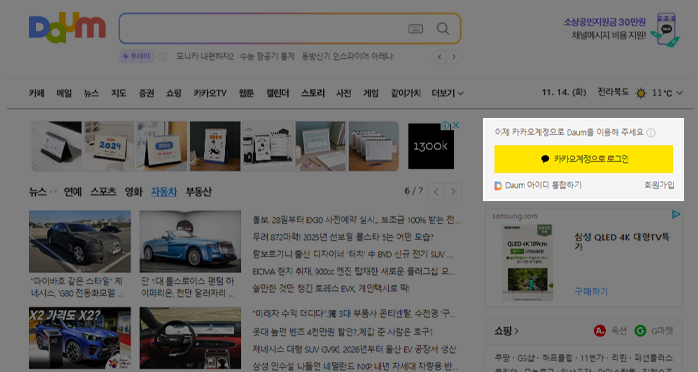
Task: Click the magnifier search icon
Action: point(443,28)
